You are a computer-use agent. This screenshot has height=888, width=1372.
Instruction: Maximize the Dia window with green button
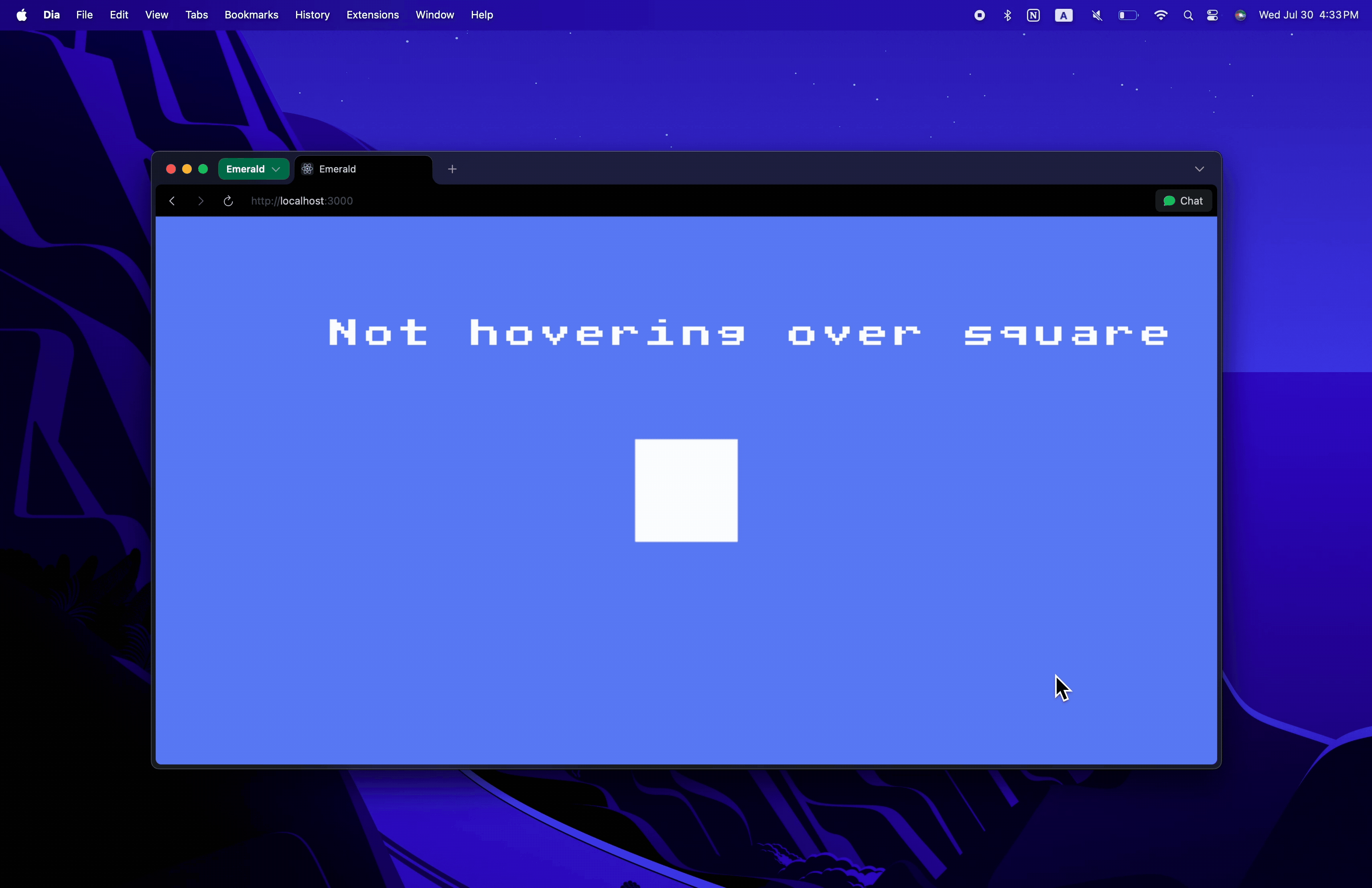click(203, 169)
